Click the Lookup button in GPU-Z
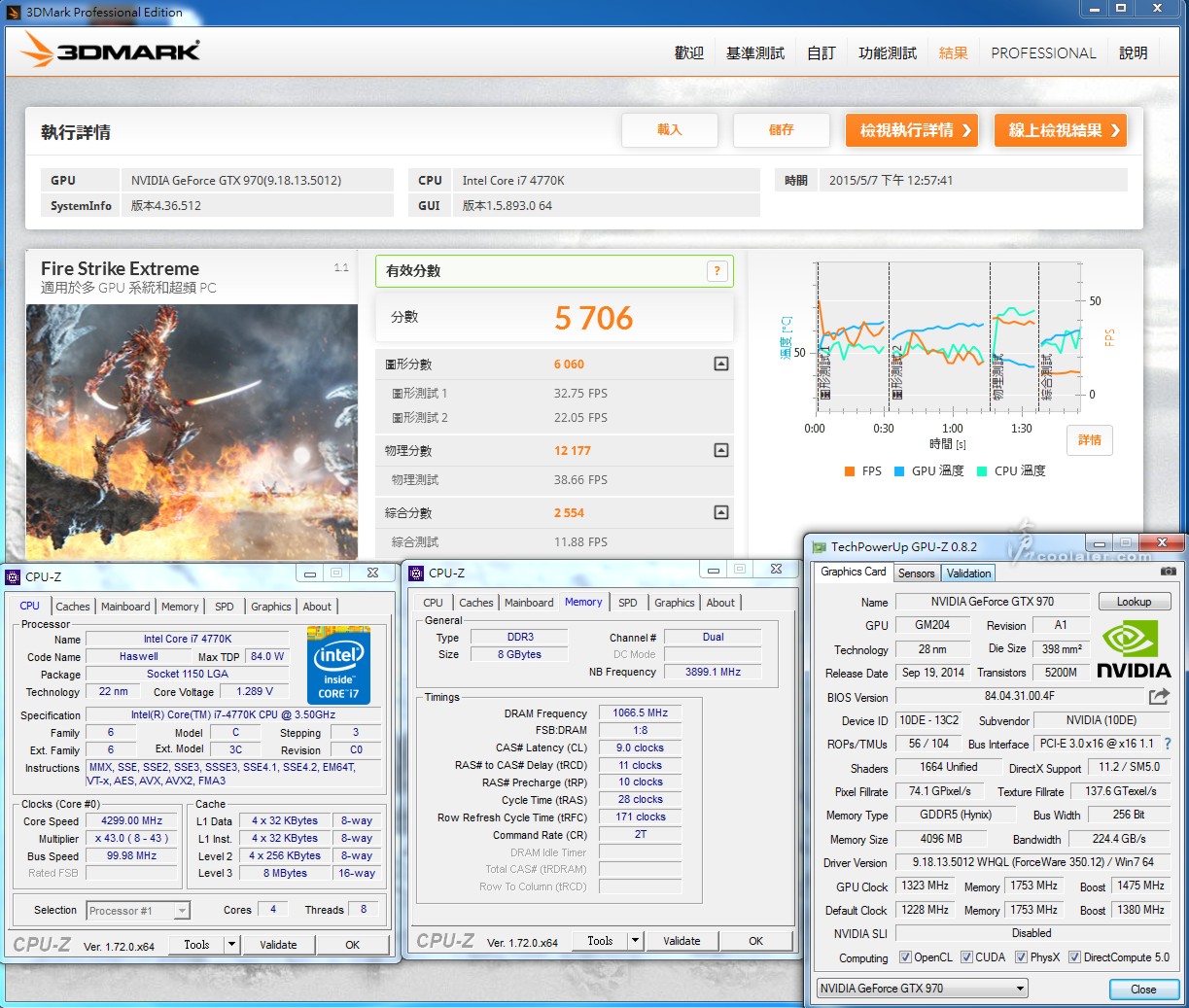This screenshot has height=1008, width=1189. tap(1135, 602)
